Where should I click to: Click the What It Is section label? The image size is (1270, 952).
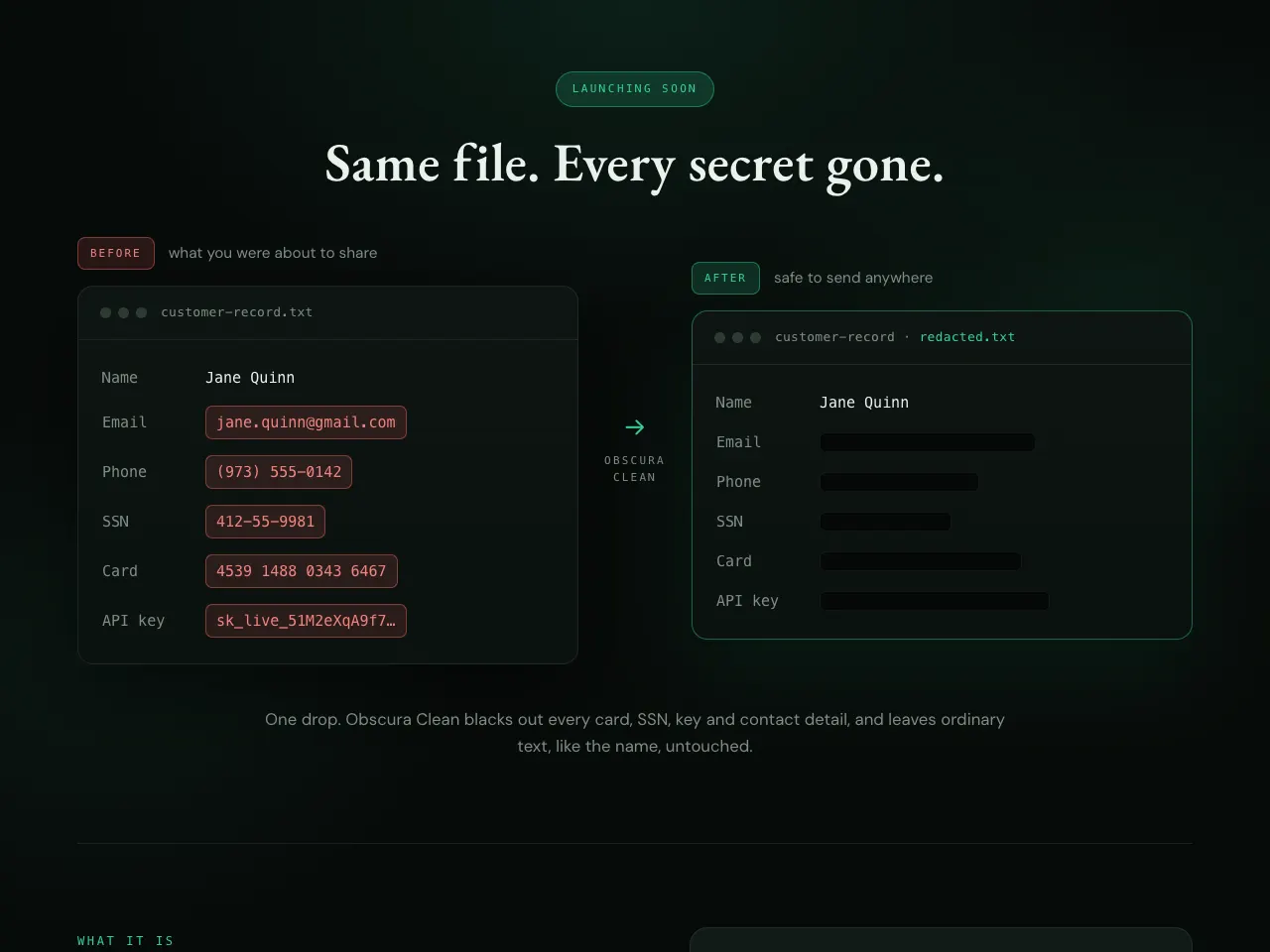(126, 941)
